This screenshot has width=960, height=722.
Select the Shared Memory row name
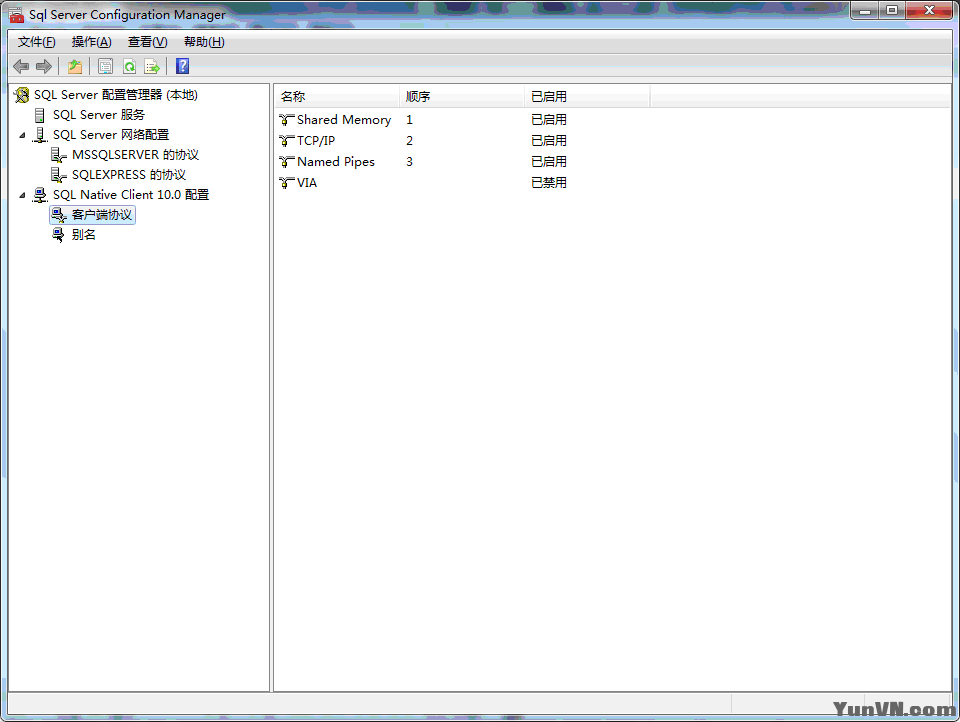(x=343, y=120)
